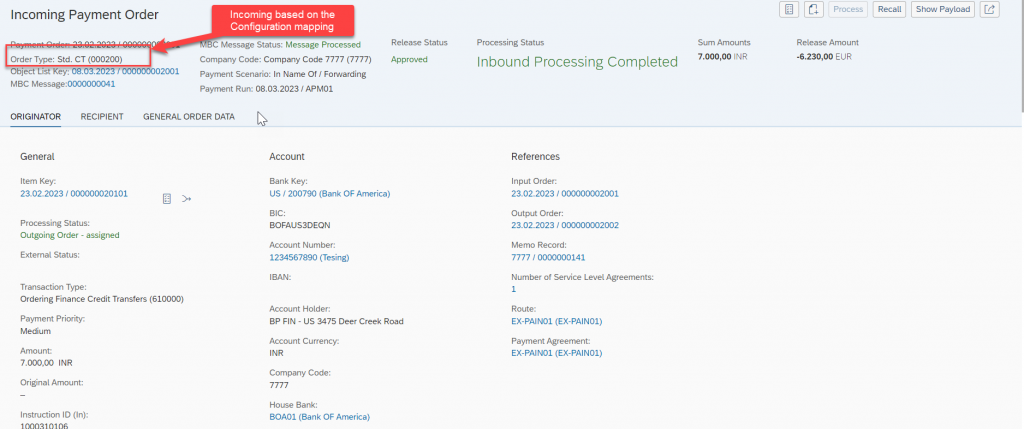Open the form icon in the header toolbar
1024x429 pixels.
[x=789, y=9]
